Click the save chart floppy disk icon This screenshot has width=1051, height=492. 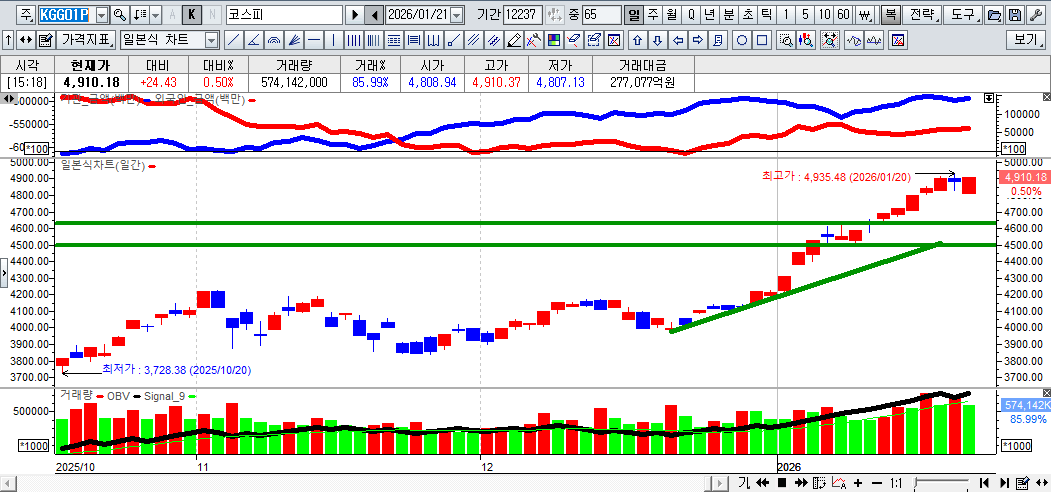[1015, 15]
